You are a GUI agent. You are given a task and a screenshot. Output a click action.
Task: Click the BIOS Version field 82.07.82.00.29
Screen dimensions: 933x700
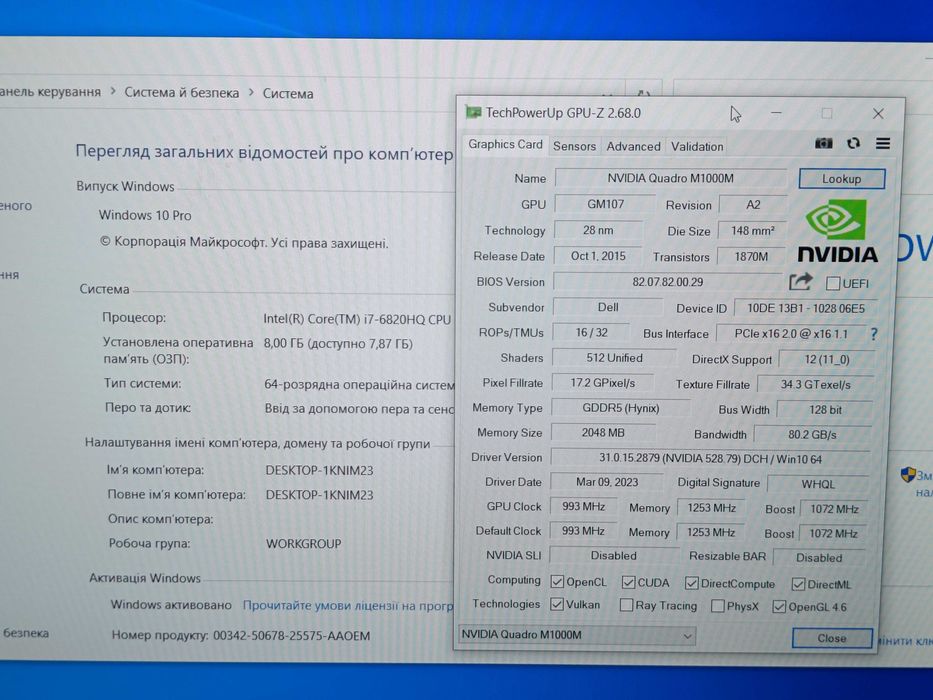tap(667, 282)
